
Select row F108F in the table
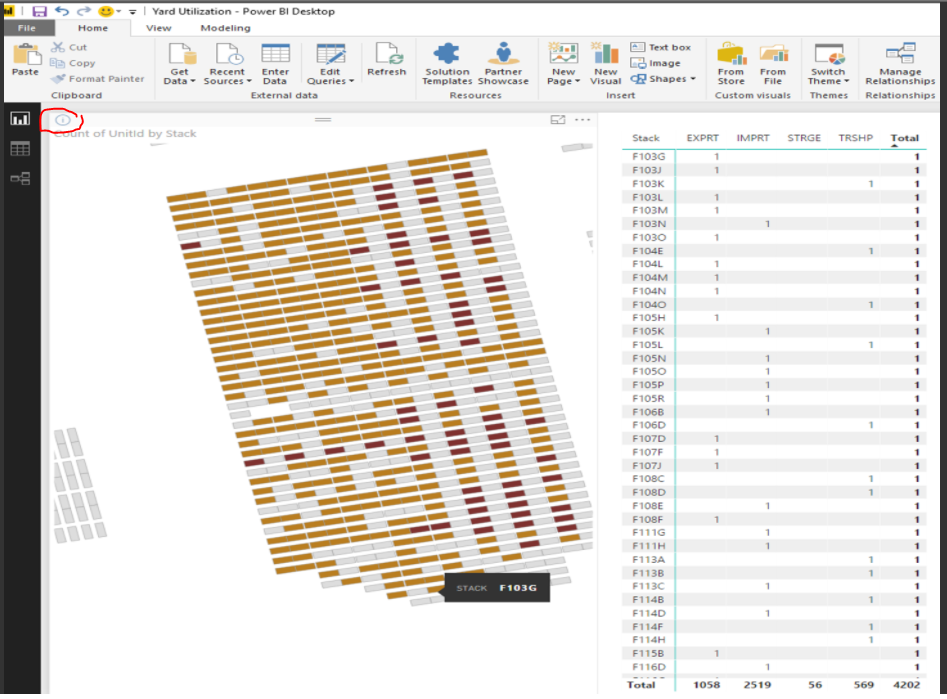pos(774,519)
